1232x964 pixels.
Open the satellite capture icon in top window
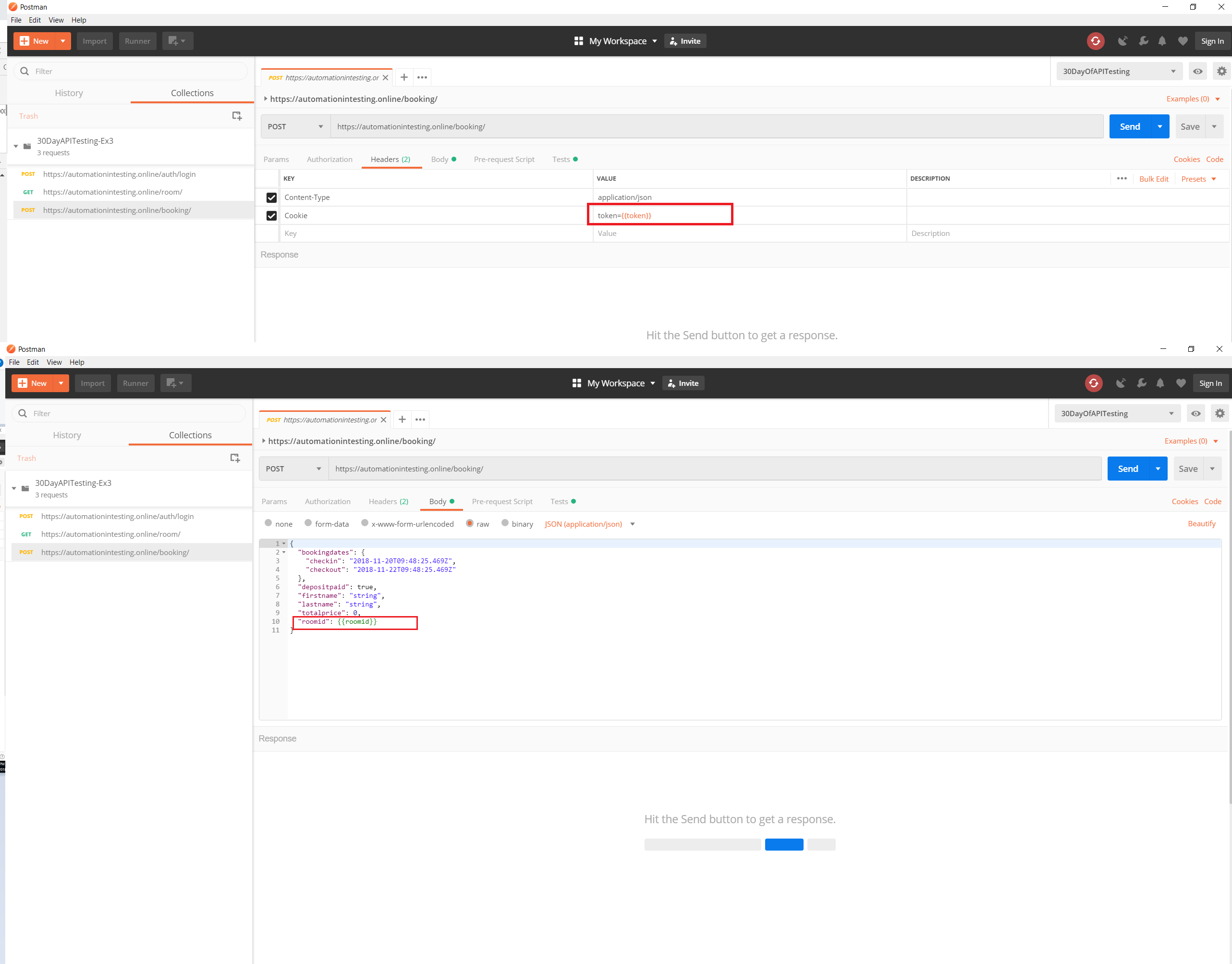(1122, 41)
